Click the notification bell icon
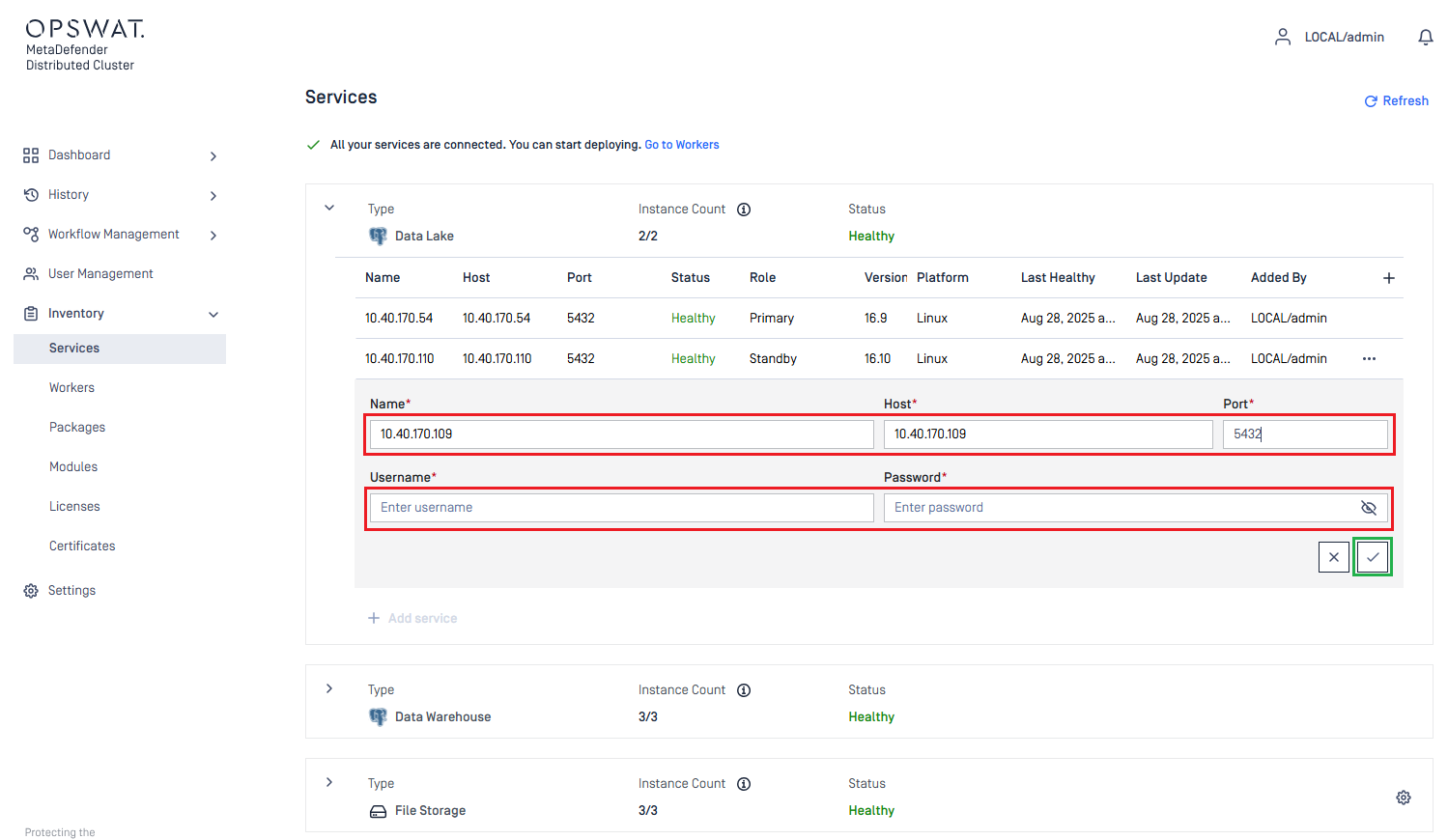1448x840 pixels. (1425, 38)
